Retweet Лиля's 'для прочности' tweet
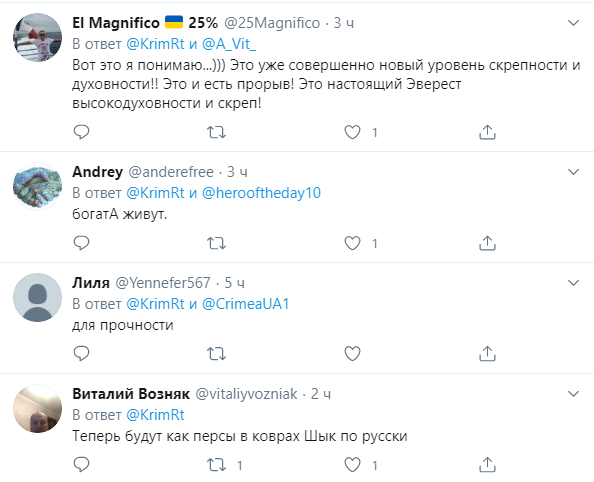This screenshot has width=594, height=482. (216, 354)
